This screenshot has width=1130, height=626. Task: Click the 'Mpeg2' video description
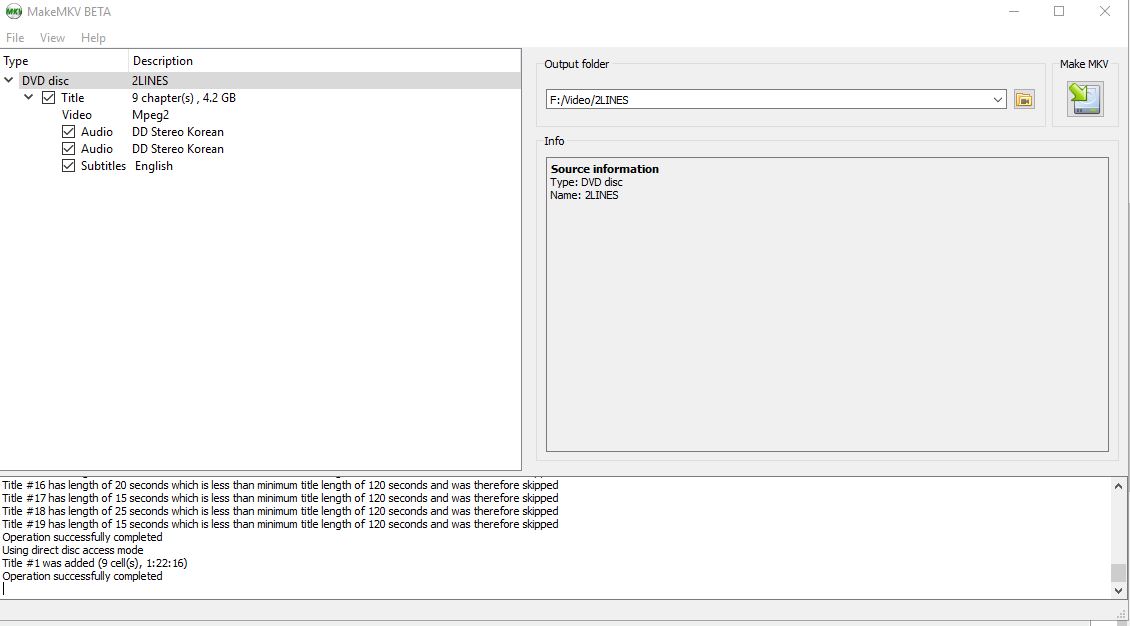point(150,115)
